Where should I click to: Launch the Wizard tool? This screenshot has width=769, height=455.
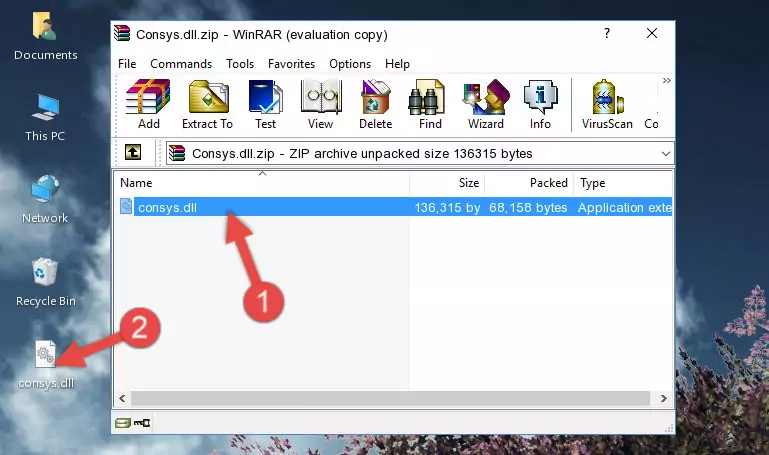[486, 104]
